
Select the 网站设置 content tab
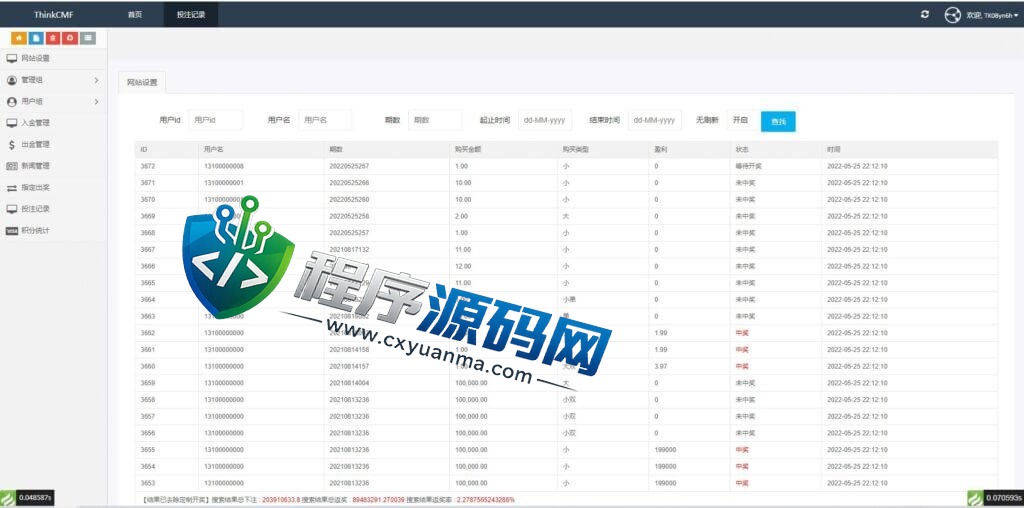click(x=142, y=82)
